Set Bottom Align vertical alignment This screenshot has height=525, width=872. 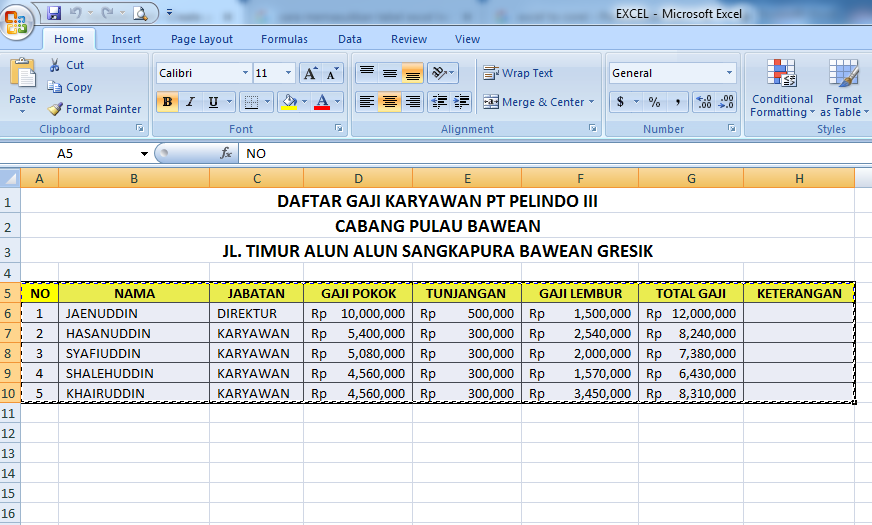pyautogui.click(x=413, y=73)
